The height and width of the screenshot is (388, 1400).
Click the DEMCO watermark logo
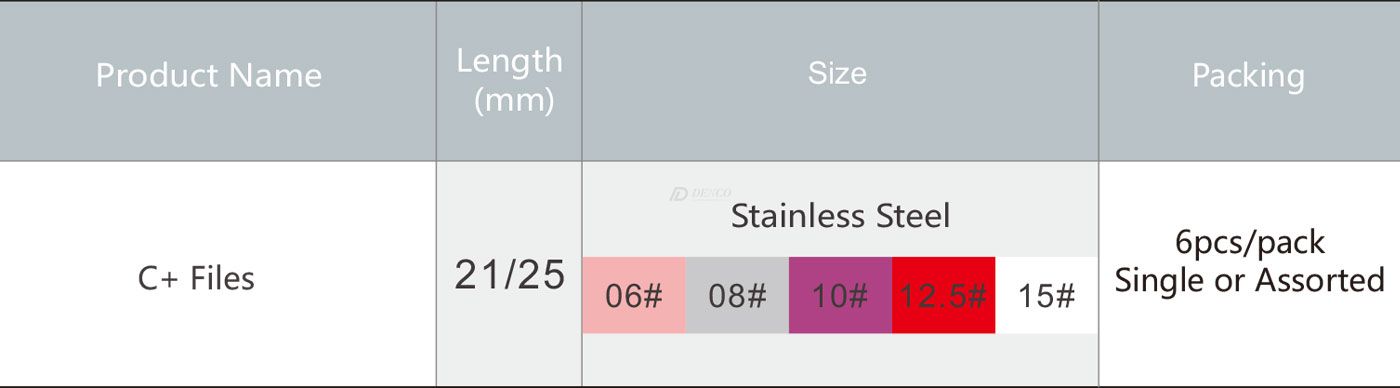click(700, 193)
